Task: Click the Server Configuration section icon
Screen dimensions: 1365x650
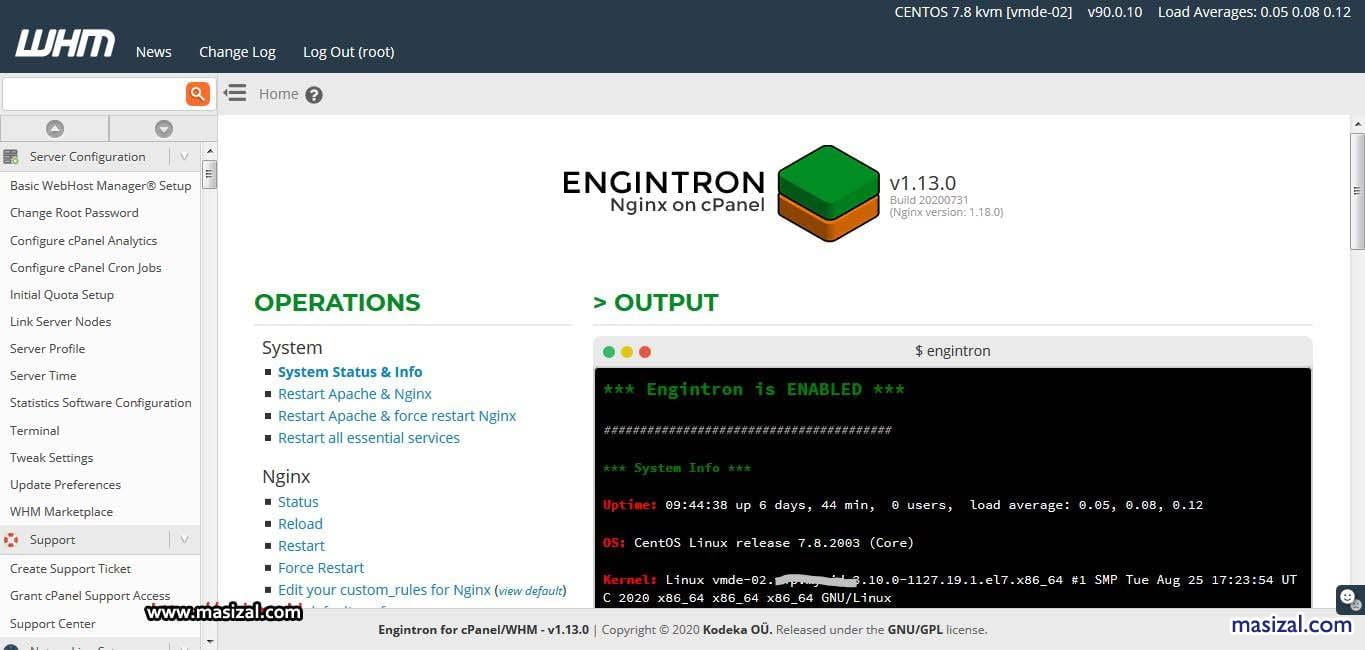Action: click(x=11, y=157)
